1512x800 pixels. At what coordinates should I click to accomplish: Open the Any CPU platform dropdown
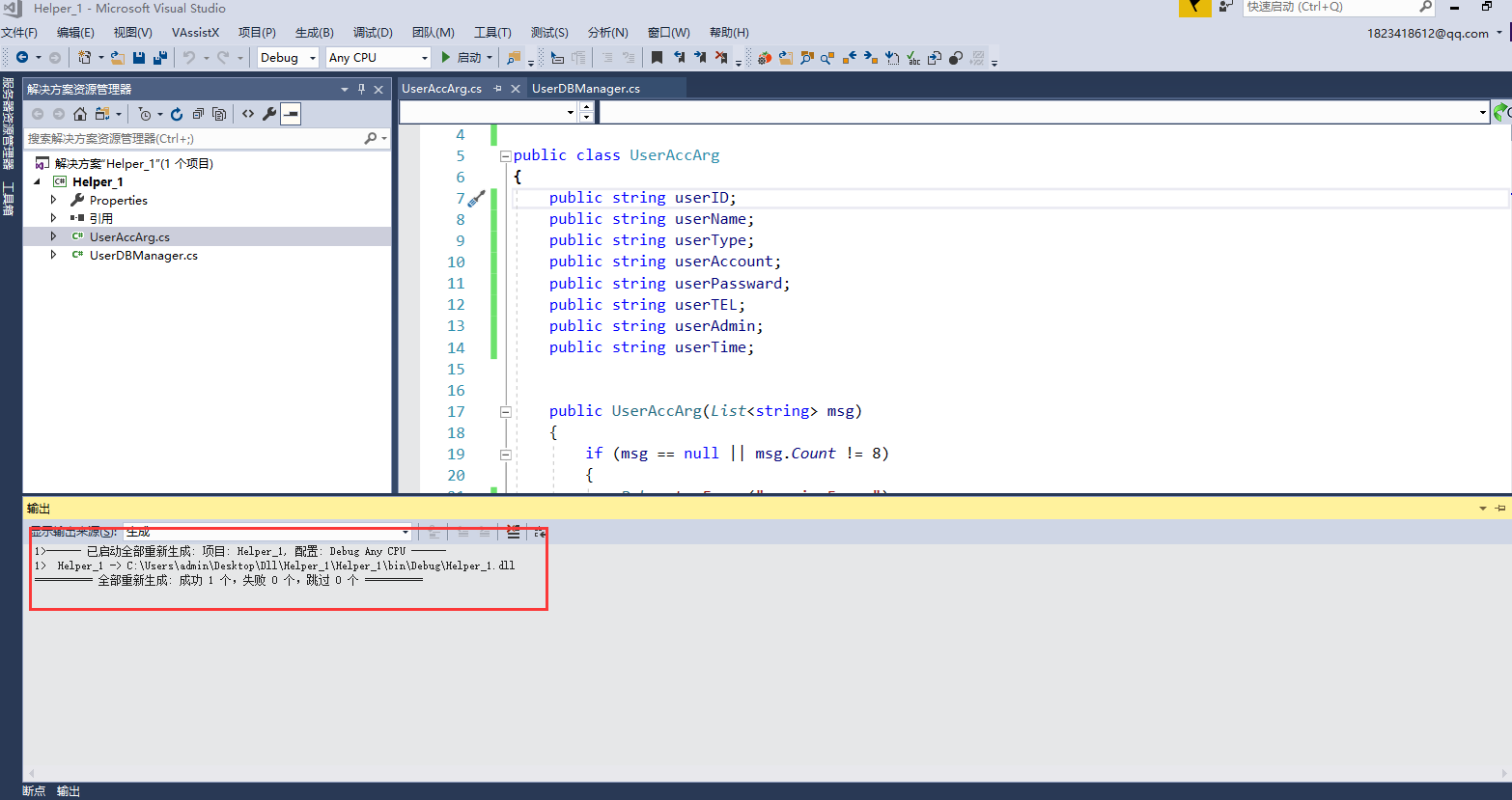(x=378, y=58)
